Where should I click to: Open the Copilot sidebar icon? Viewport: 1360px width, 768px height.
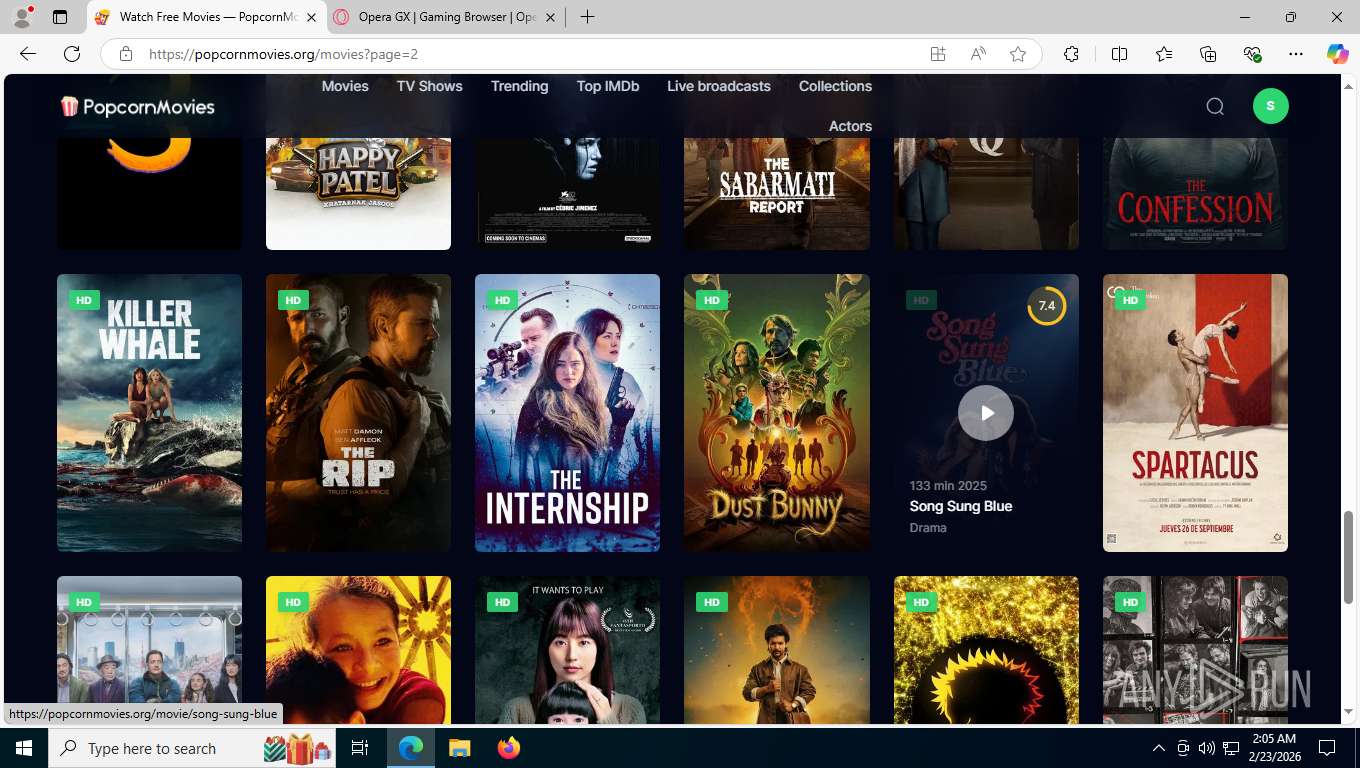tap(1338, 54)
